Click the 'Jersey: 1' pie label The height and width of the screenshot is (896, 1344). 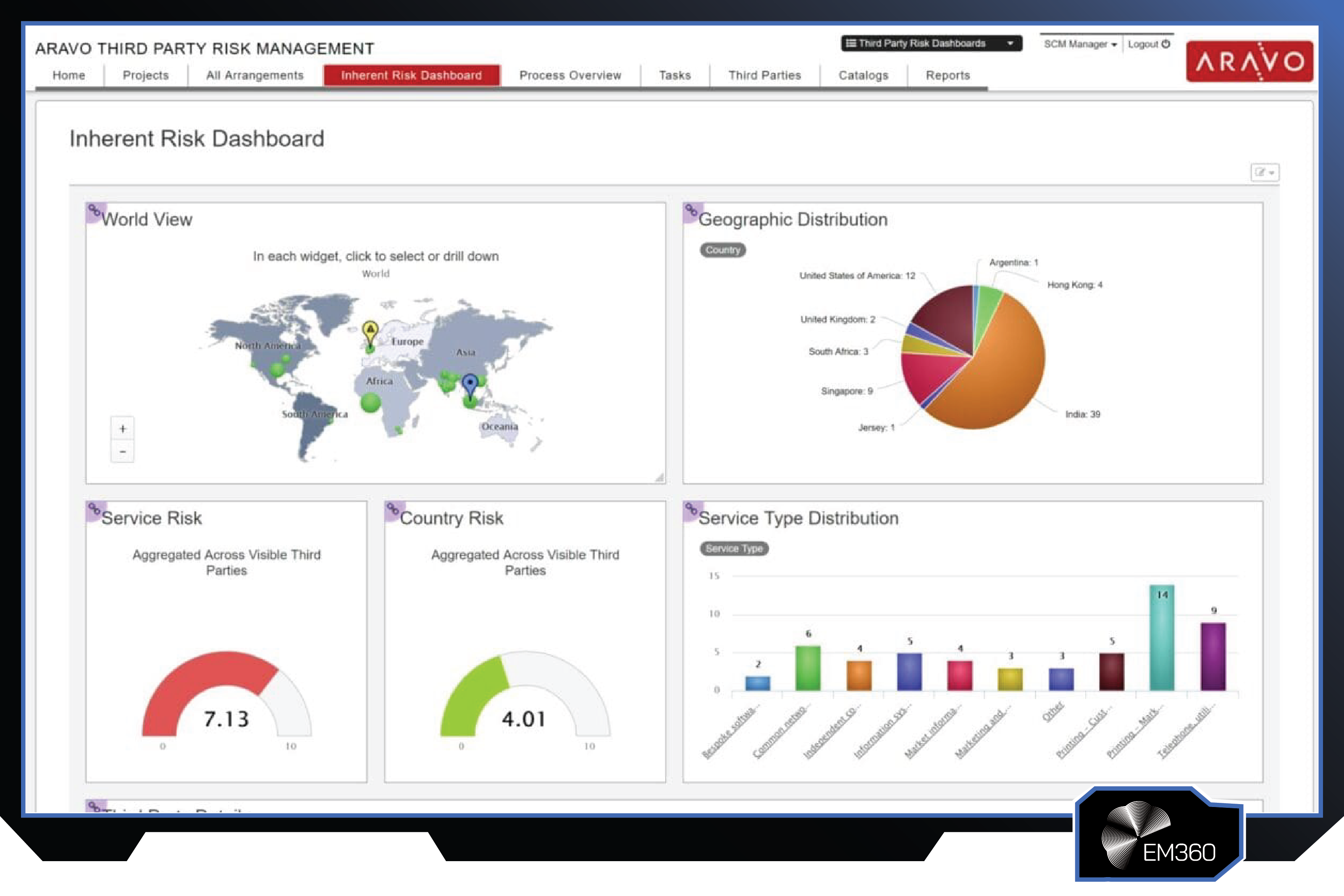(876, 427)
